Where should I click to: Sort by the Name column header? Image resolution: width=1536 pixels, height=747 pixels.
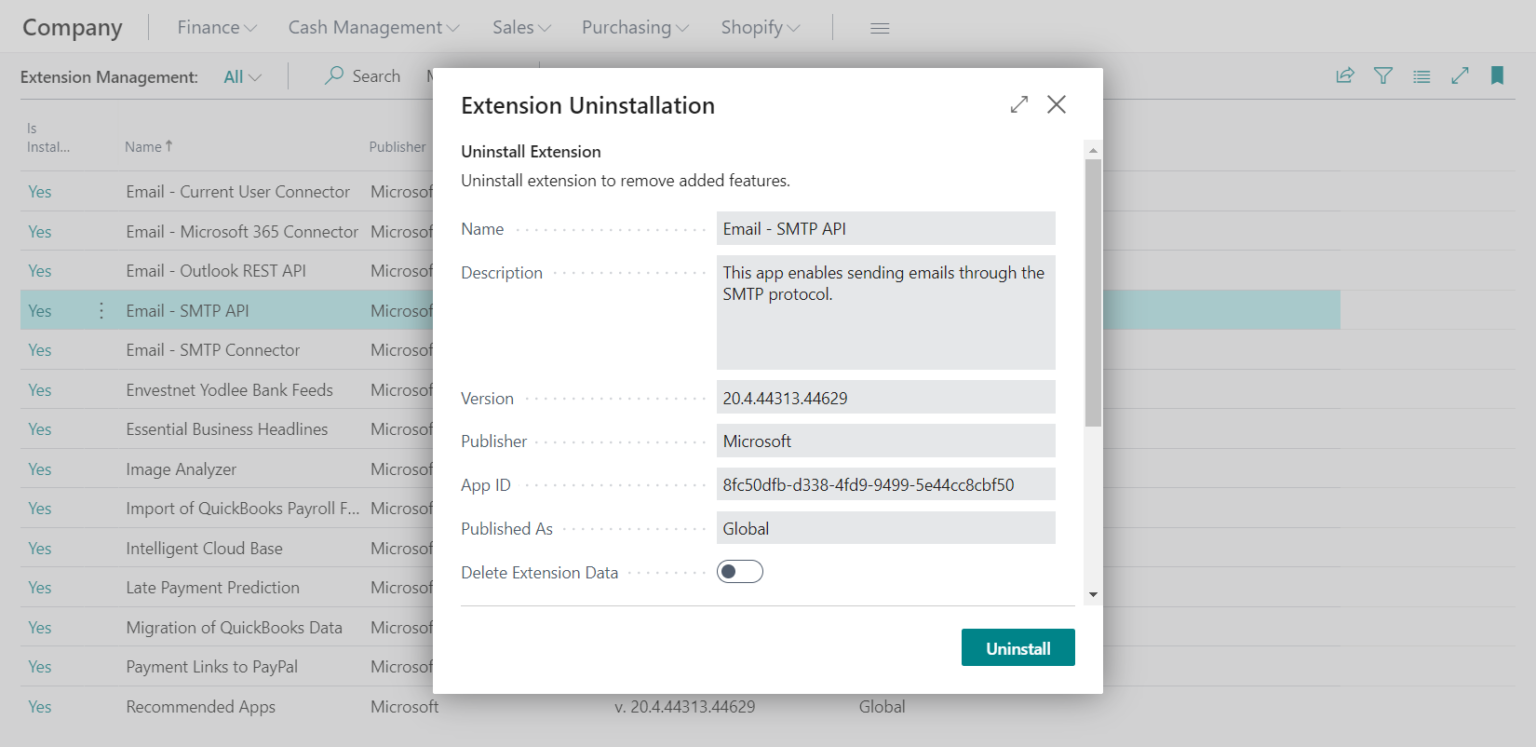(149, 146)
